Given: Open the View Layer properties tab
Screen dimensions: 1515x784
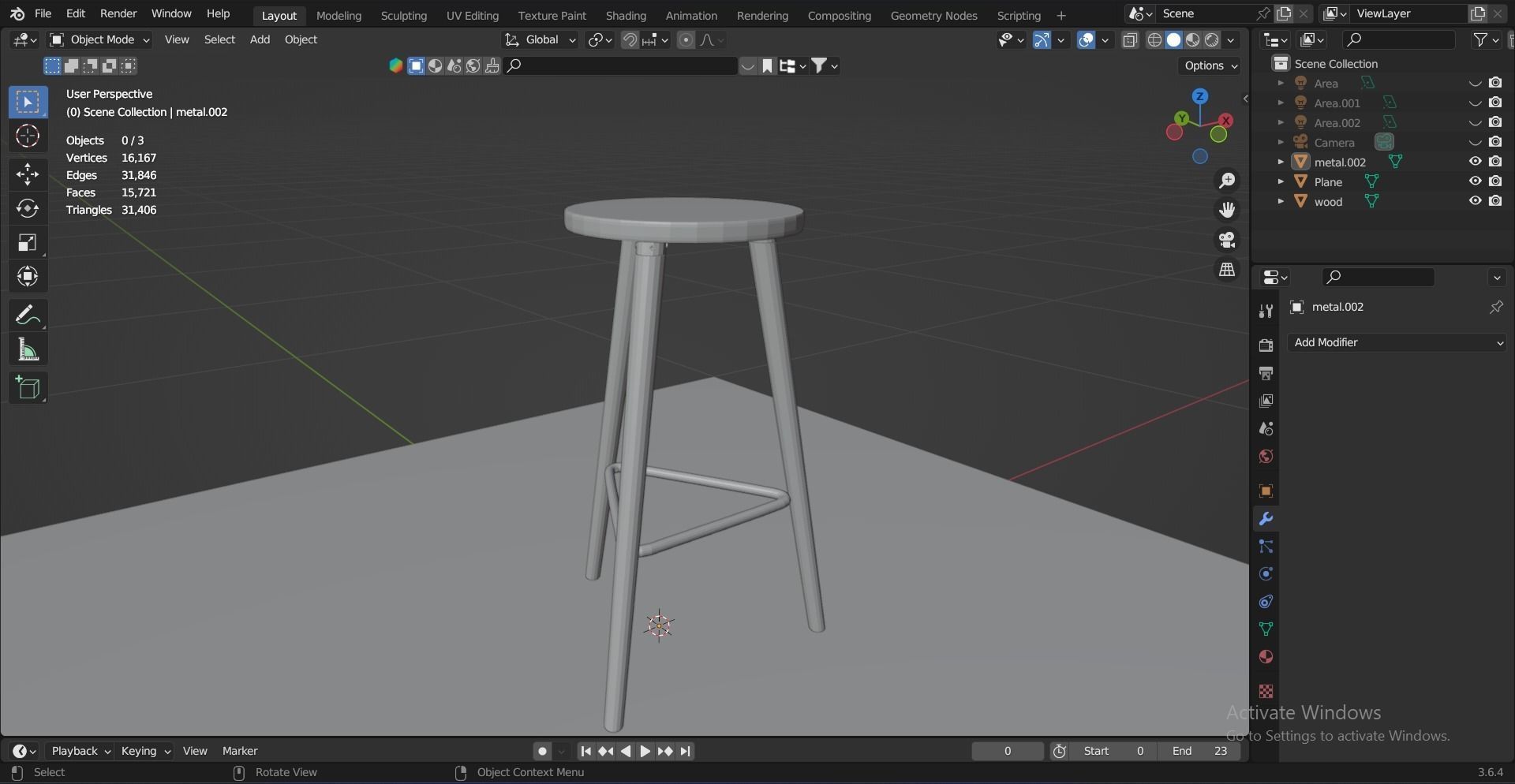Looking at the screenshot, I should click(1266, 401).
